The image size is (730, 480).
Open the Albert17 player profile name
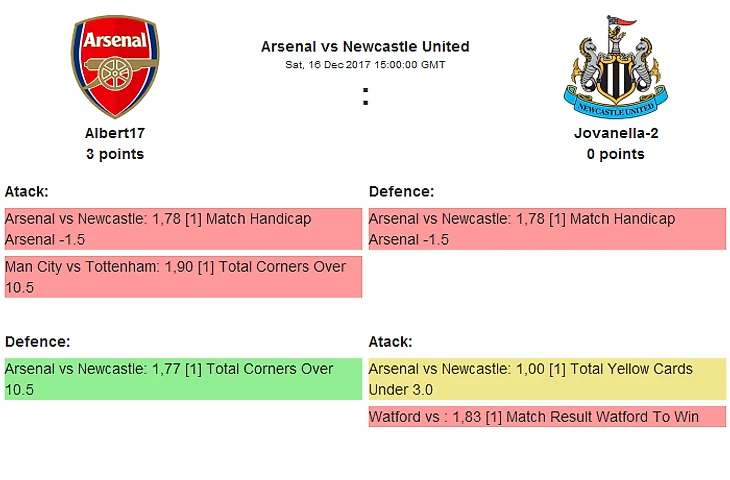pos(115,133)
